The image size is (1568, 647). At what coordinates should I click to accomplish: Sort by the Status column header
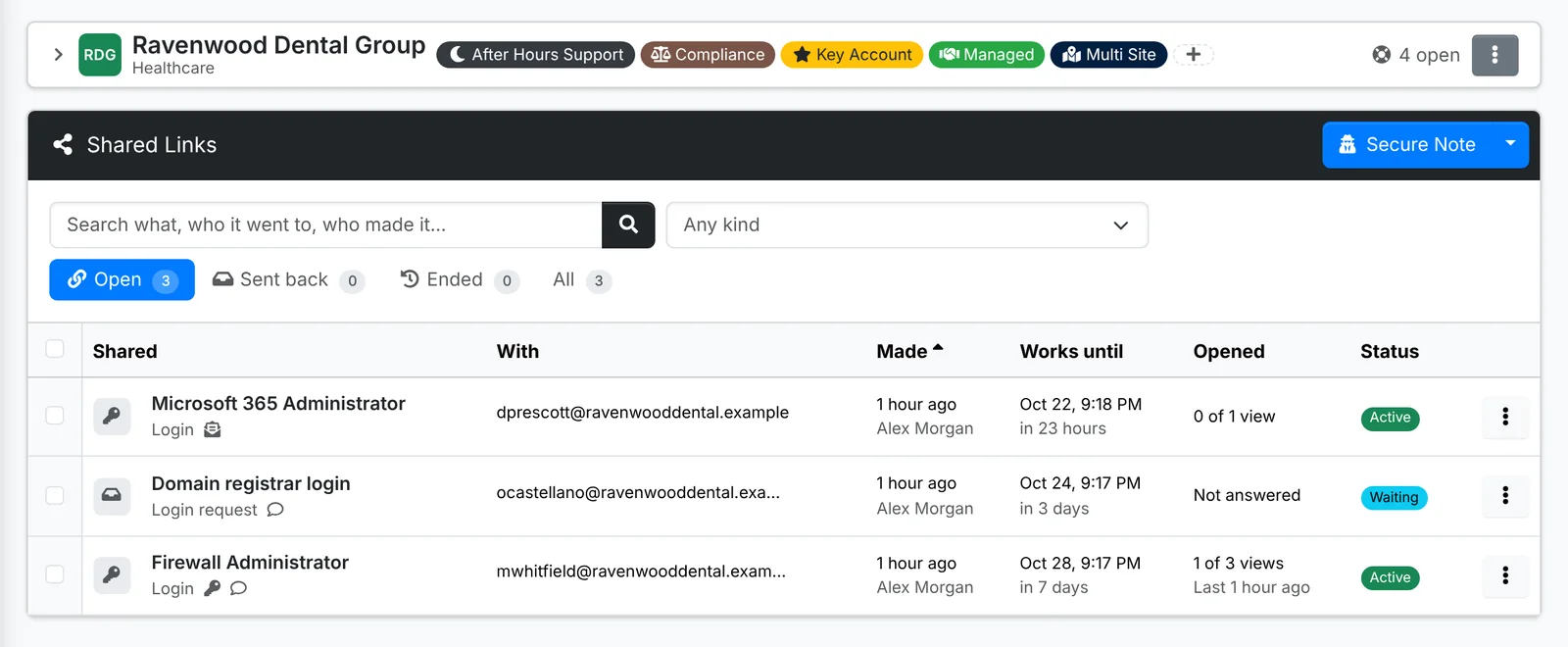pyautogui.click(x=1389, y=351)
